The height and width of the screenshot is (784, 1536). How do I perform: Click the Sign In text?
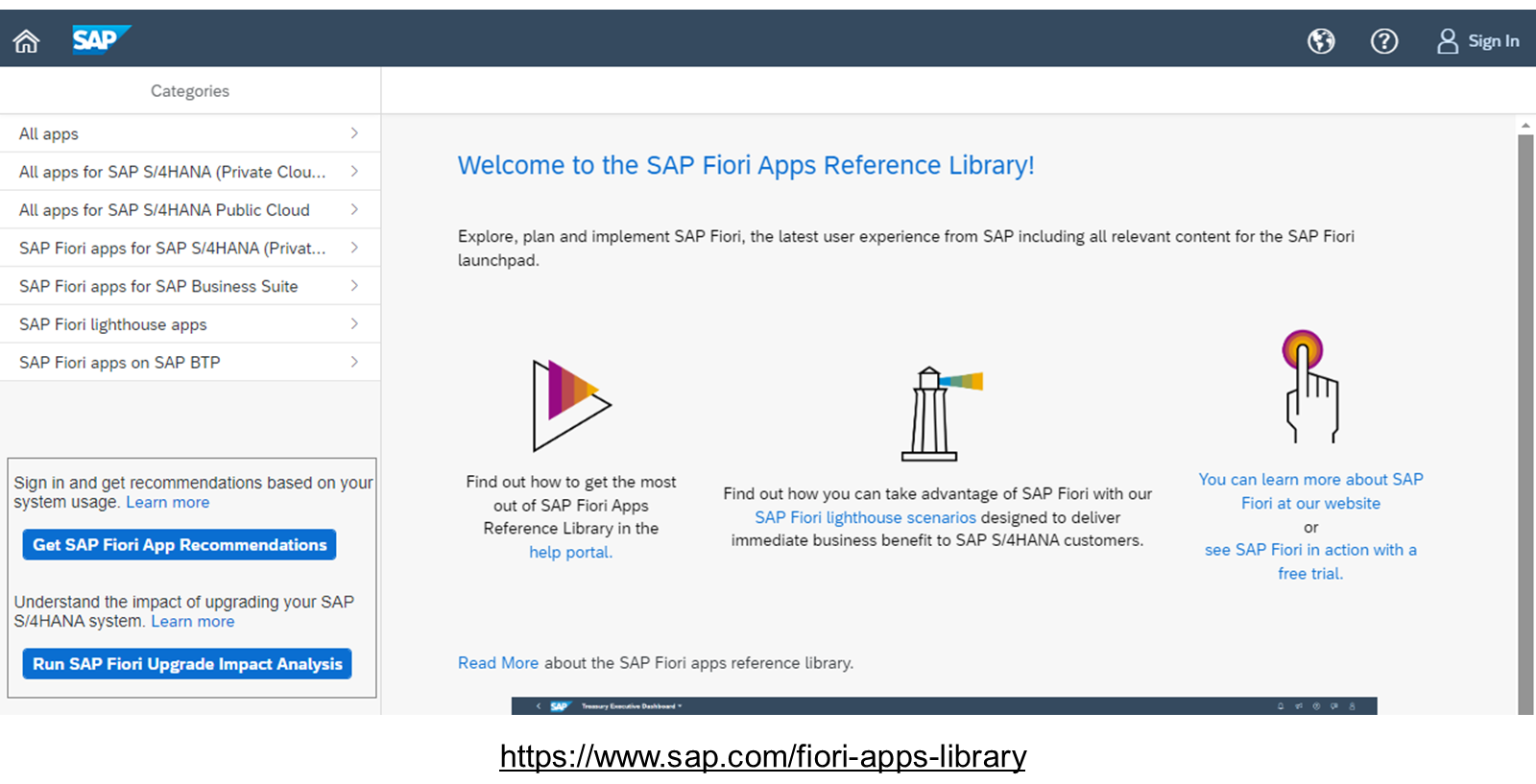point(1494,41)
